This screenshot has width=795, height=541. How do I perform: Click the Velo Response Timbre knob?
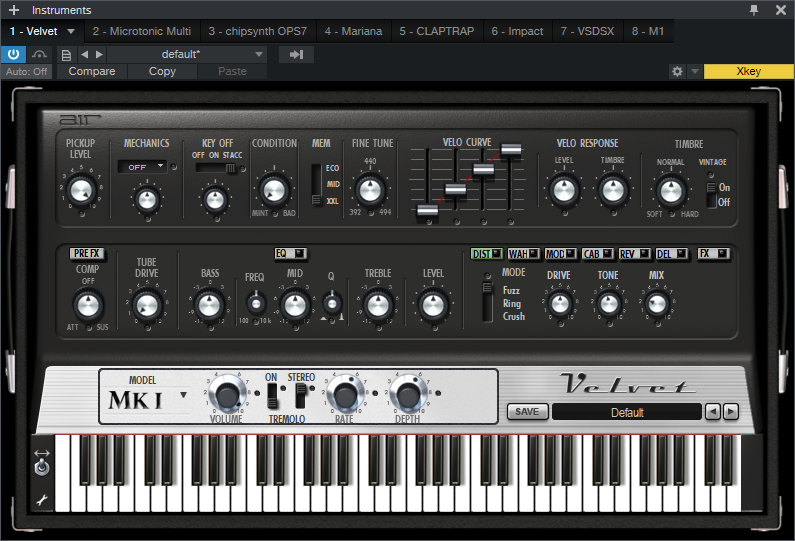click(612, 191)
